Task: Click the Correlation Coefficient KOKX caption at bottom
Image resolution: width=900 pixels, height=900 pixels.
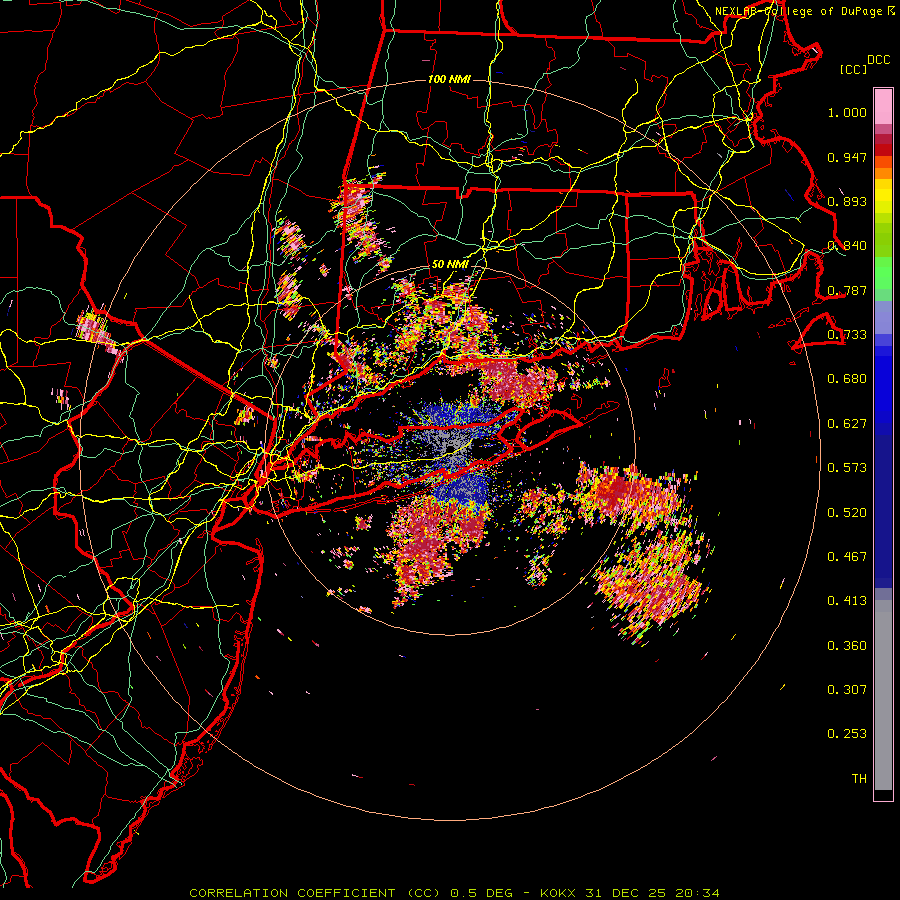Action: [x=454, y=893]
